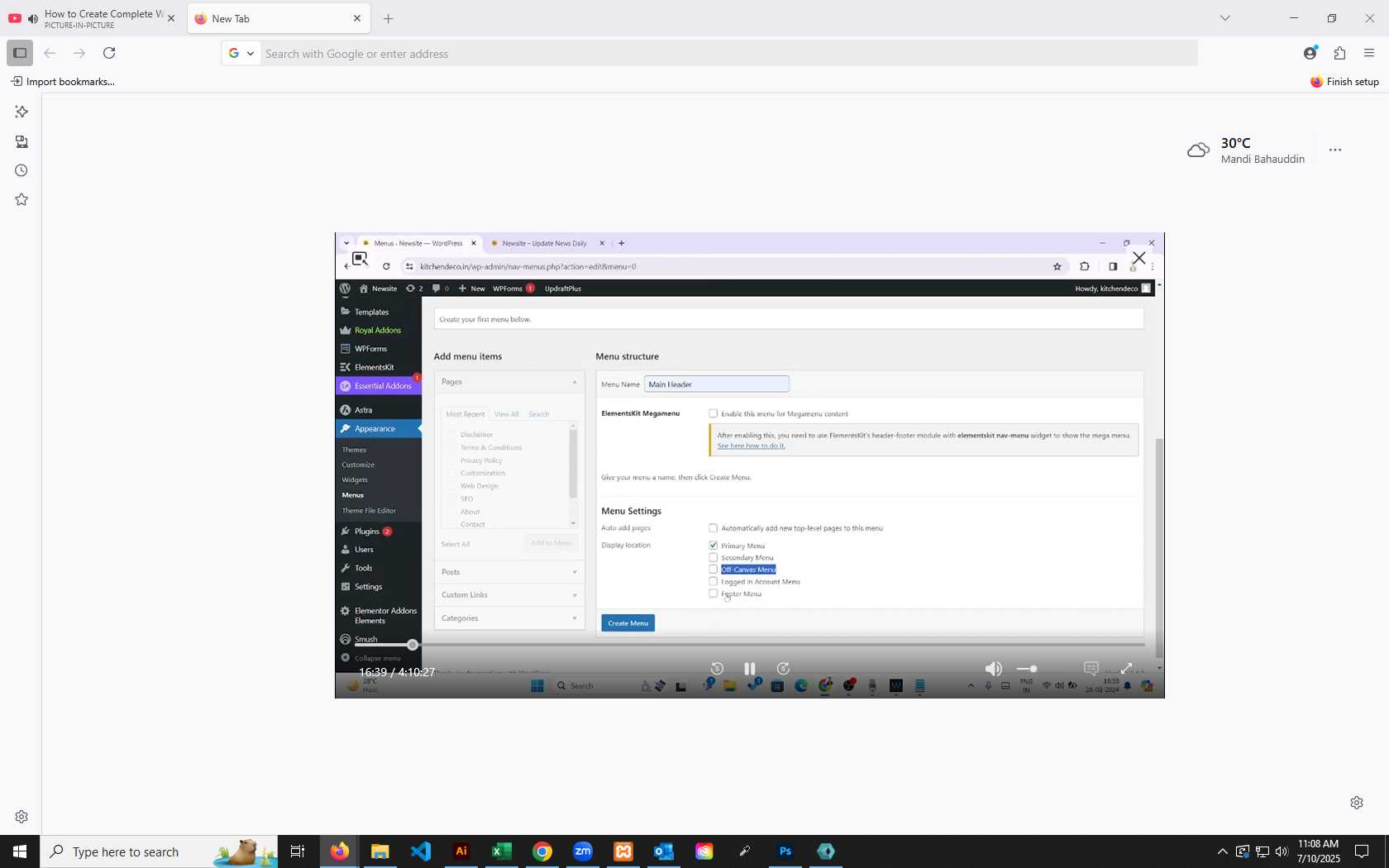Open XAMPP from the taskbar
Screen dimensions: 1389x868
click(623, 851)
